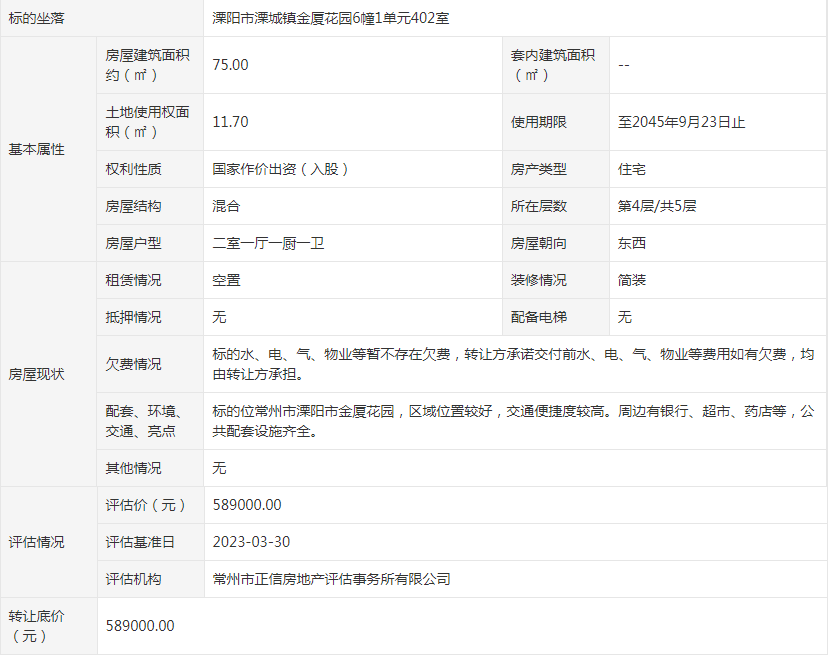The width and height of the screenshot is (828, 655).
Task: Select the arrears description starting with 标的水、电、气
Action: coord(513,364)
